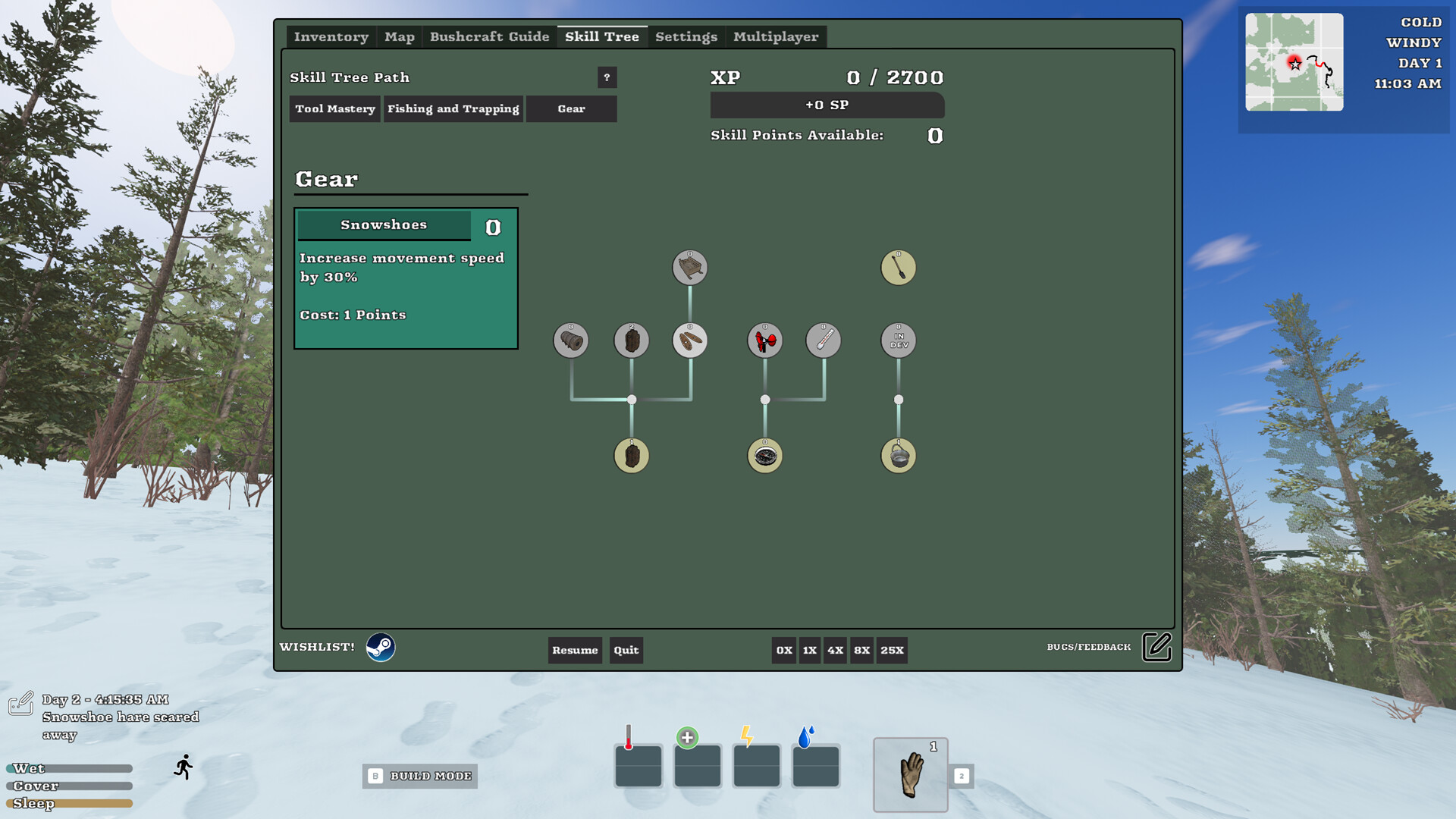Screen dimensions: 1456x819
Task: Toggle Build Mode button
Action: tap(419, 776)
